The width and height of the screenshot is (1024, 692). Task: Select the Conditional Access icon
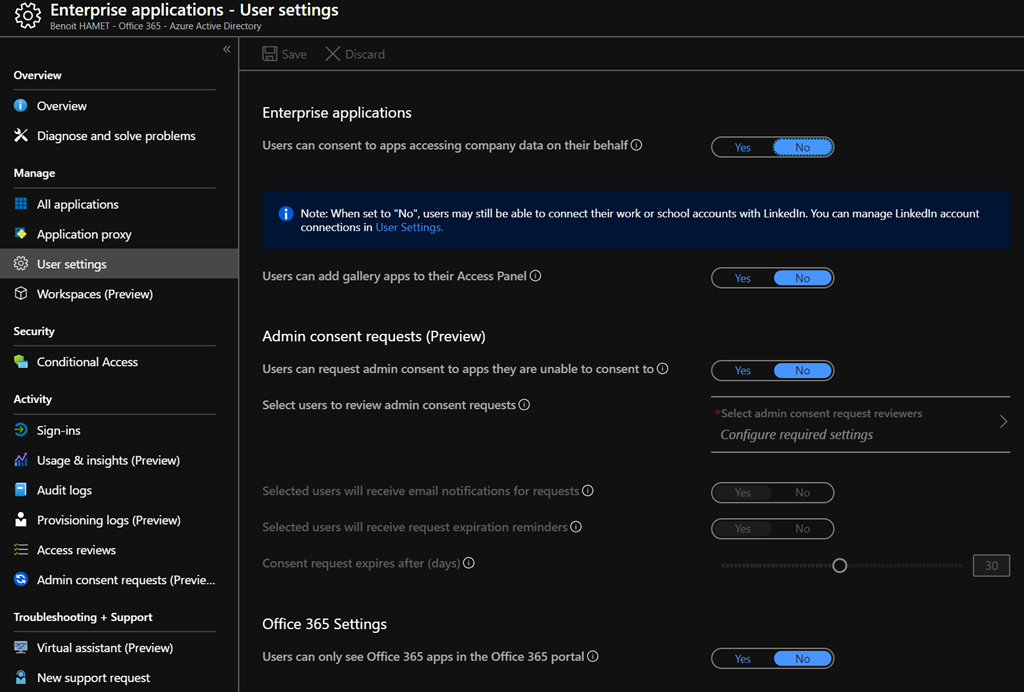point(21,361)
